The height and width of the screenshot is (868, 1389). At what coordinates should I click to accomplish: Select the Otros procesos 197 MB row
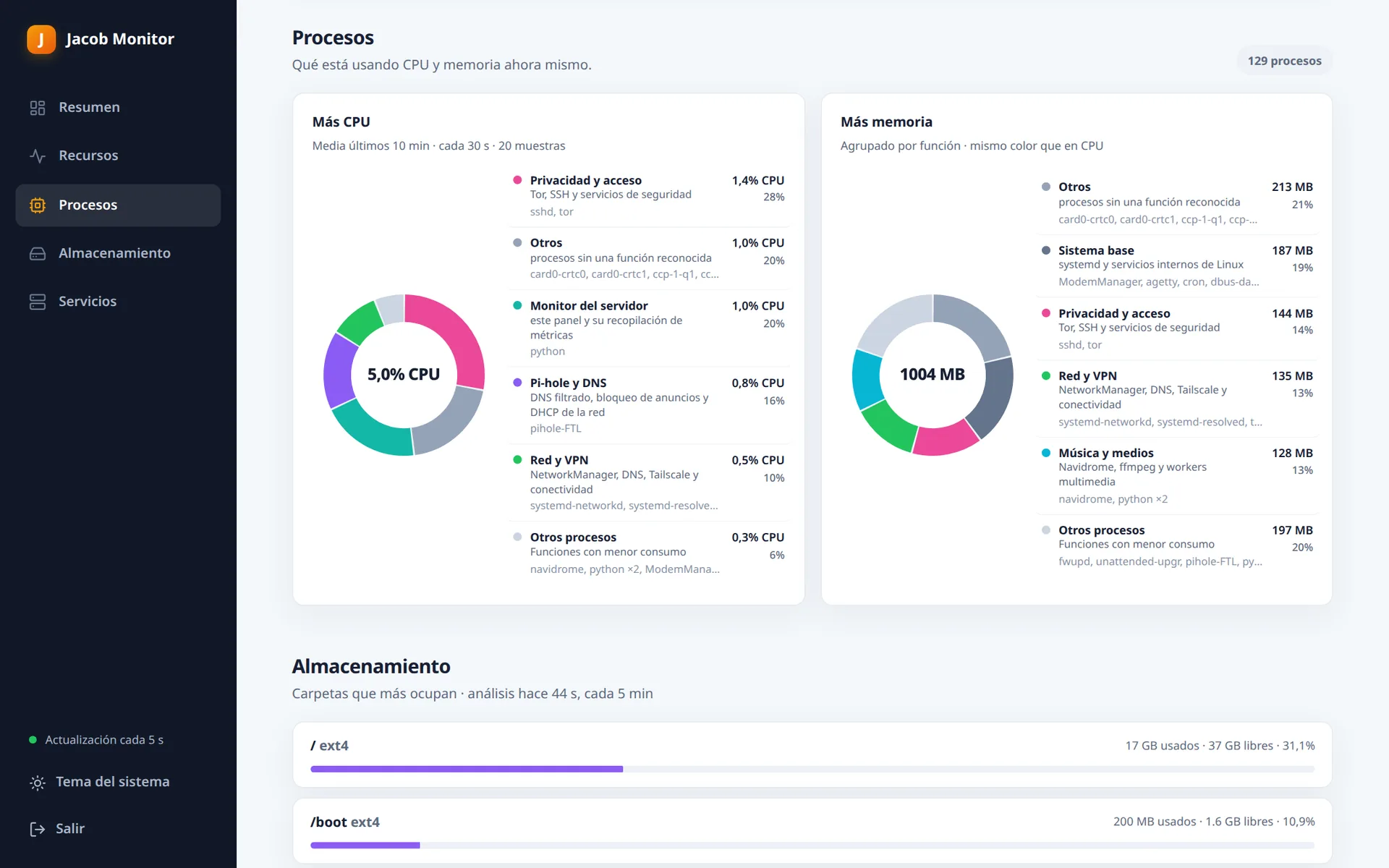coord(1177,545)
